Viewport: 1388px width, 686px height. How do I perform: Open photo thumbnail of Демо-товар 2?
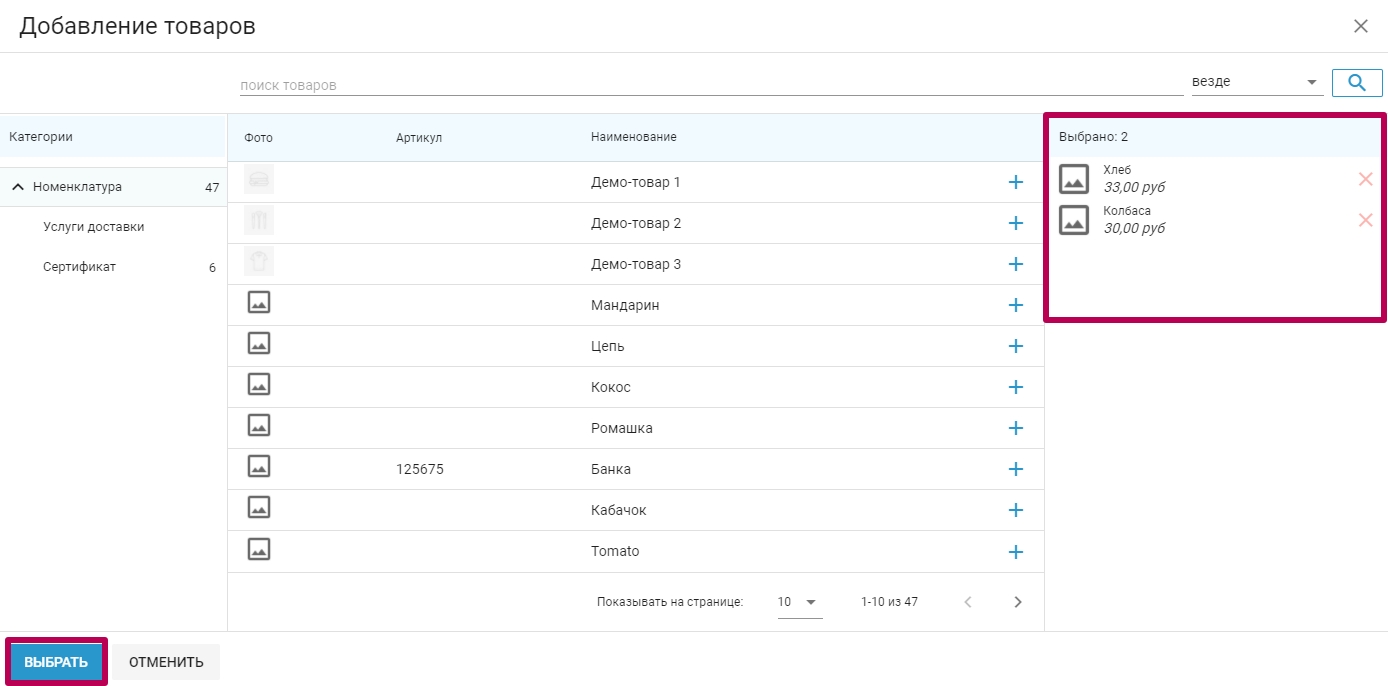259,220
